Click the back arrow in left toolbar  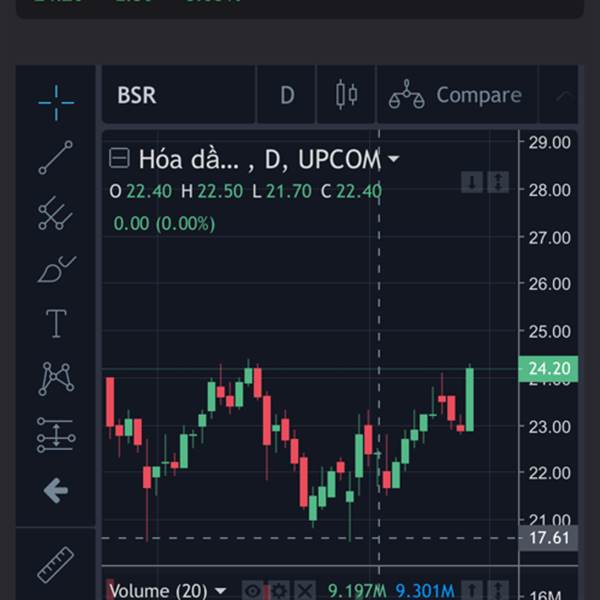point(56,490)
